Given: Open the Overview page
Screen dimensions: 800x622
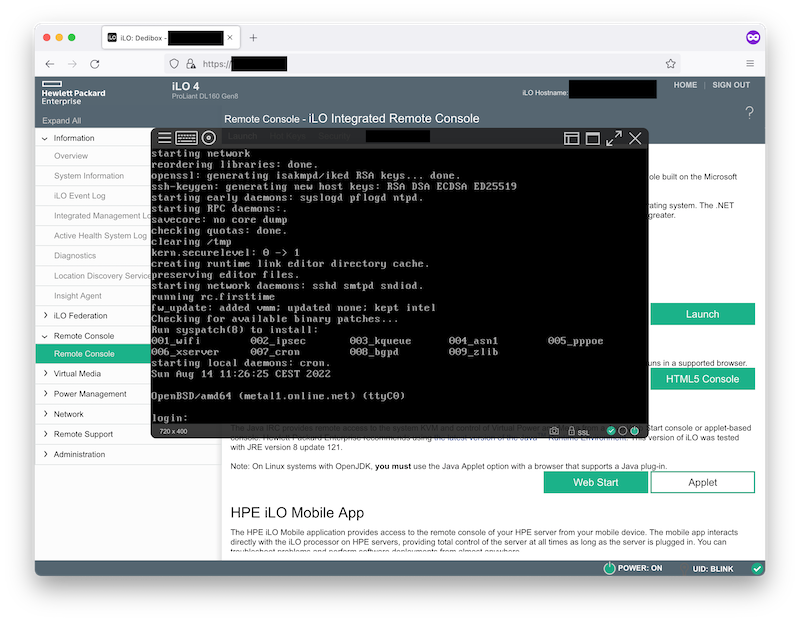Looking at the screenshot, I should tap(71, 156).
